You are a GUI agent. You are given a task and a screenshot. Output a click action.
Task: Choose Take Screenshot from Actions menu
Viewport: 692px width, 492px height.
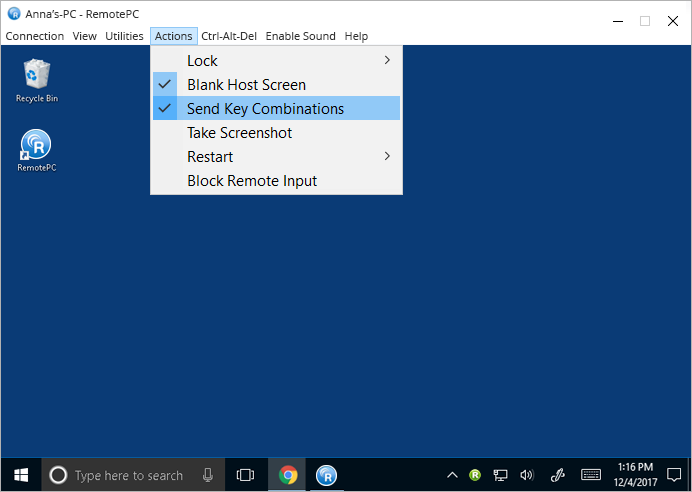276,132
